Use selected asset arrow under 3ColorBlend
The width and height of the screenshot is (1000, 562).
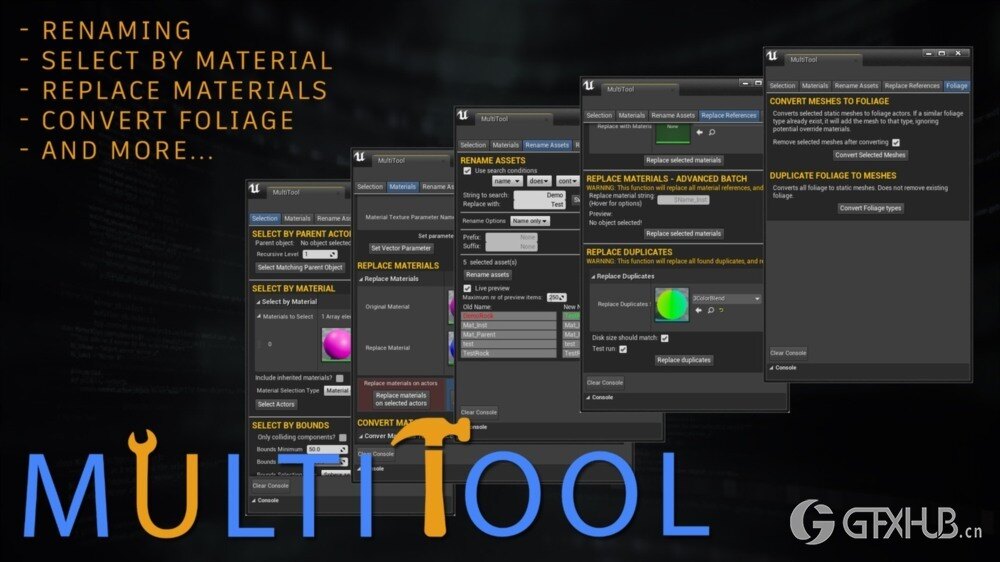698,310
